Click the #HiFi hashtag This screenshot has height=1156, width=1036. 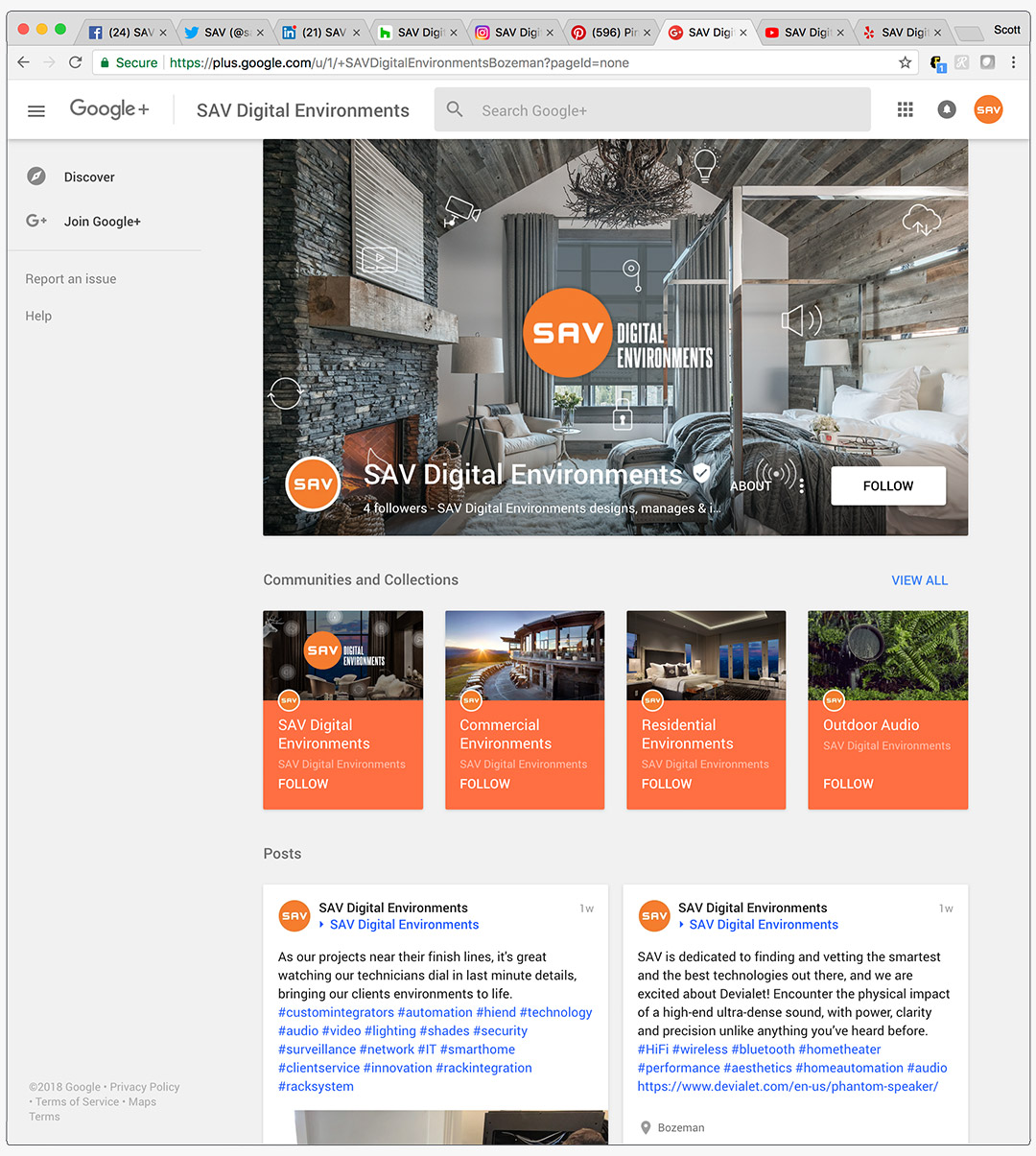(653, 1050)
